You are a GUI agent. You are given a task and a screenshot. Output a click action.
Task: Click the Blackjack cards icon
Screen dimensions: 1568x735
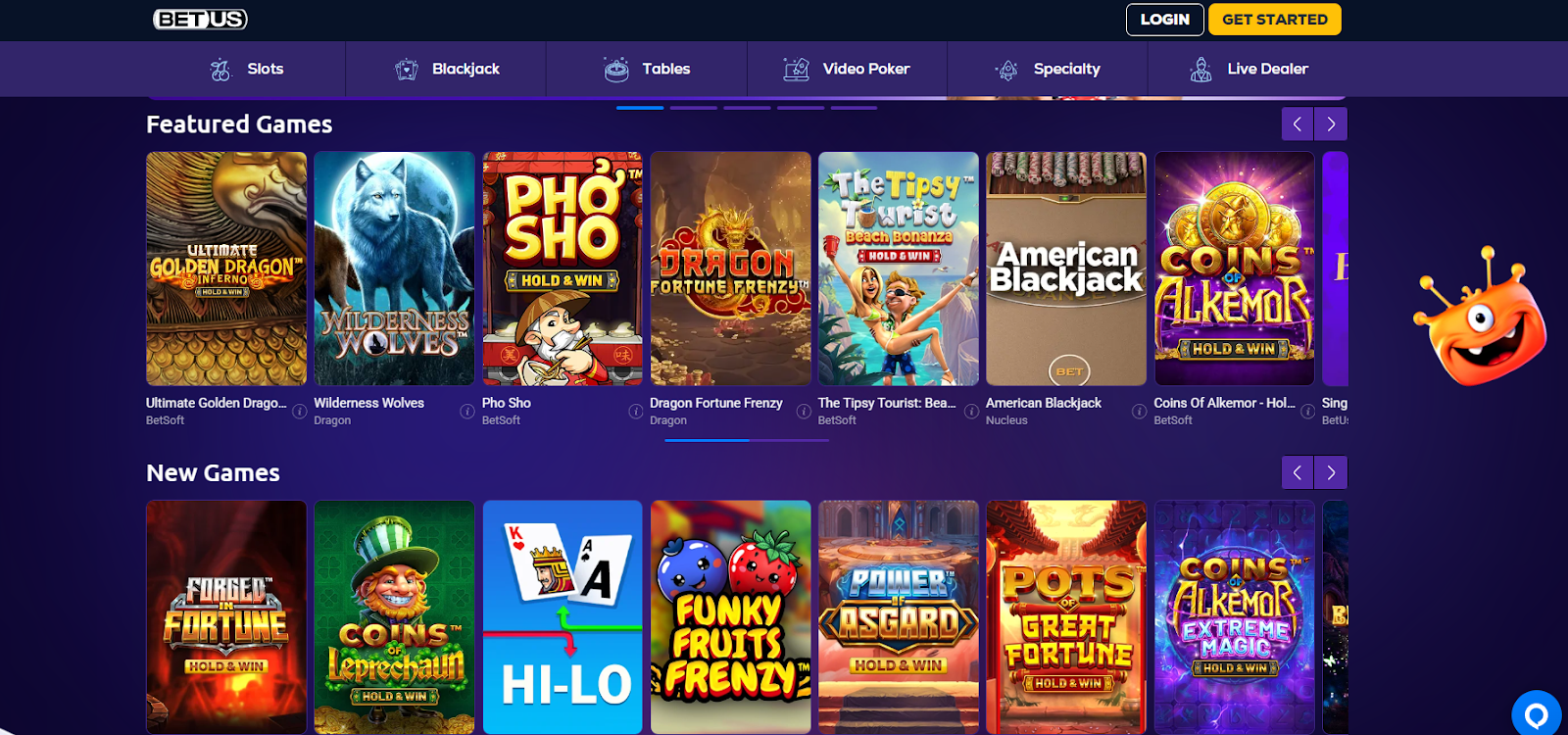pos(406,70)
